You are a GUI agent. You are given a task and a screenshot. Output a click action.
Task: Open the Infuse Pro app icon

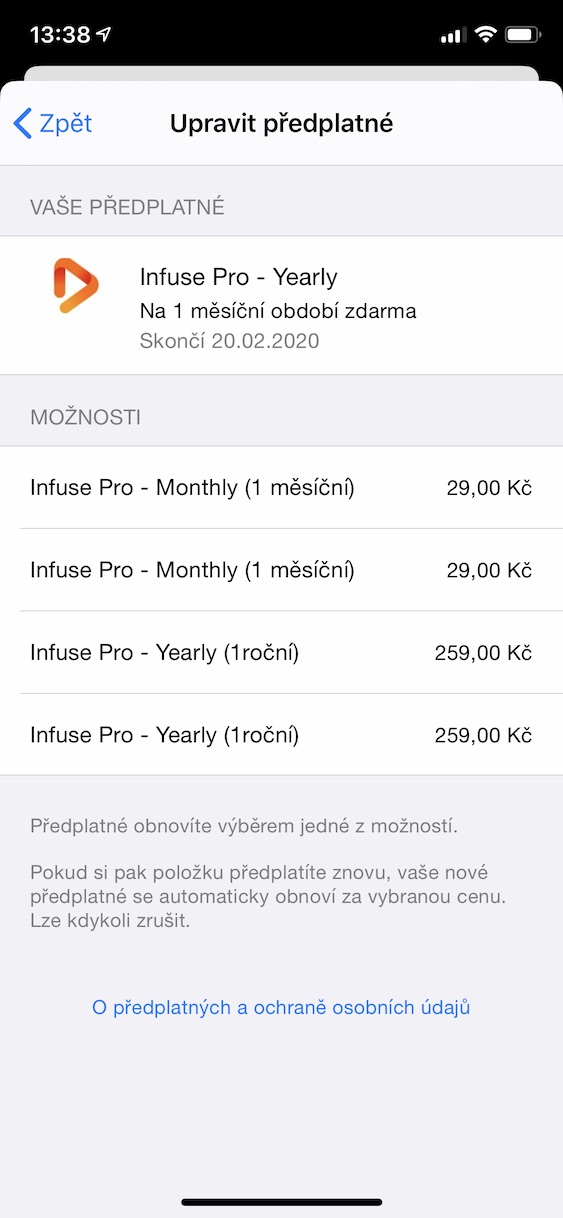(x=76, y=285)
